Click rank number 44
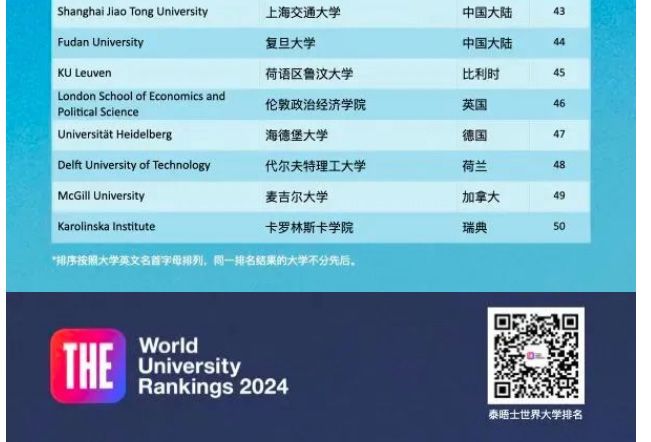 [559, 42]
